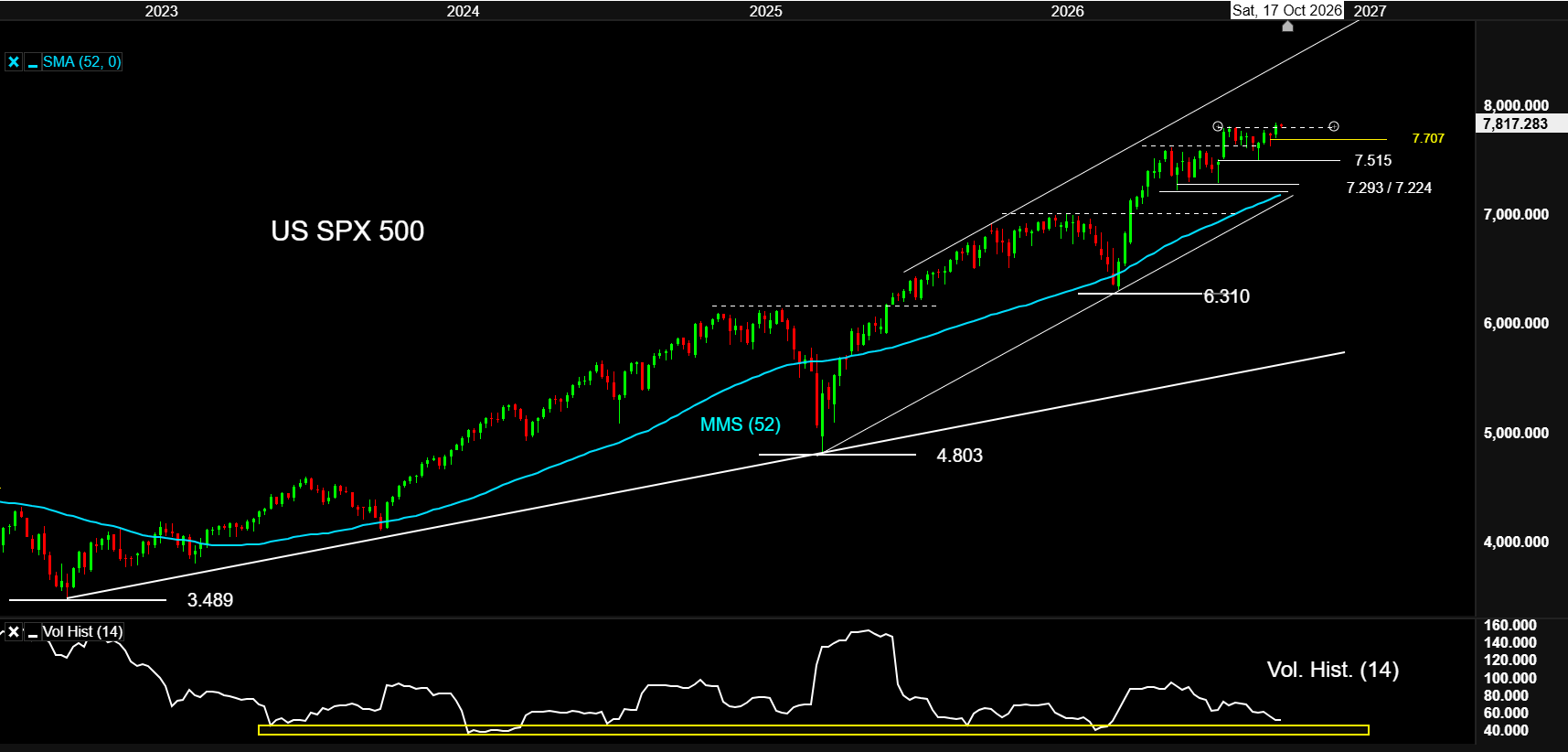Select the yellow 7.707 level annotation
The height and width of the screenshot is (752, 1568).
tap(1428, 138)
